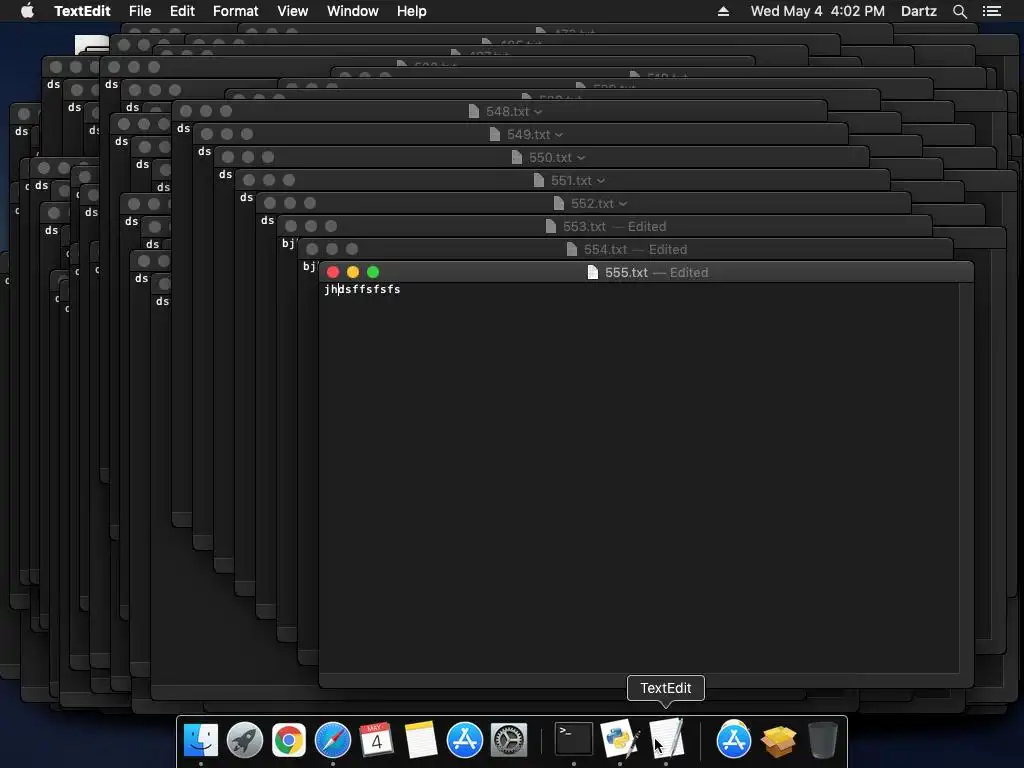This screenshot has height=768, width=1024.
Task: Click the 554.txt document proxy icon
Action: [x=572, y=249]
